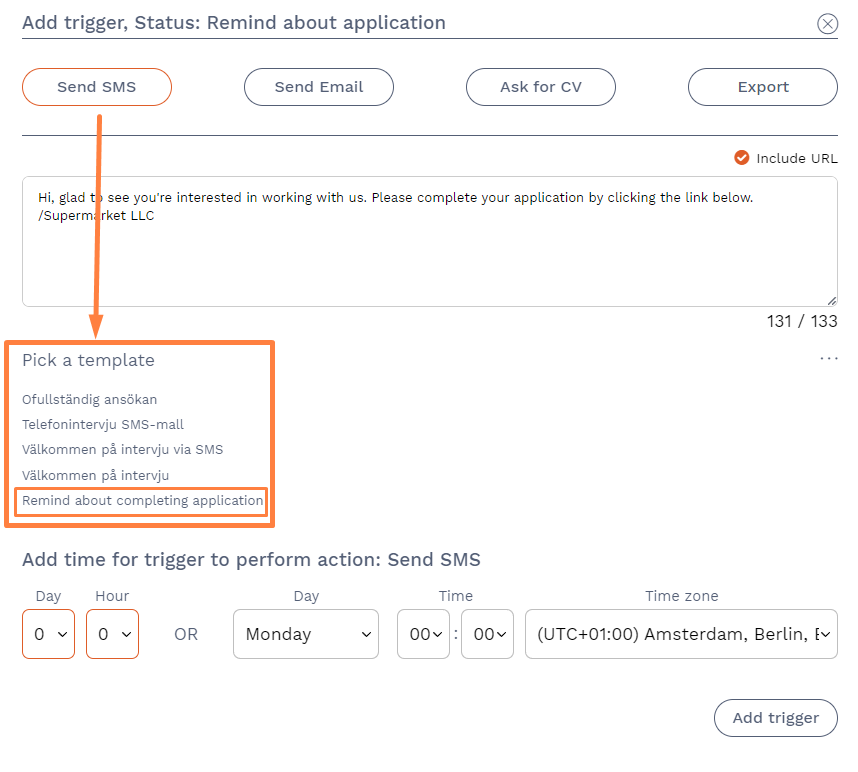
Task: Choose Välkommen på intervju via SMS template
Action: tap(123, 450)
